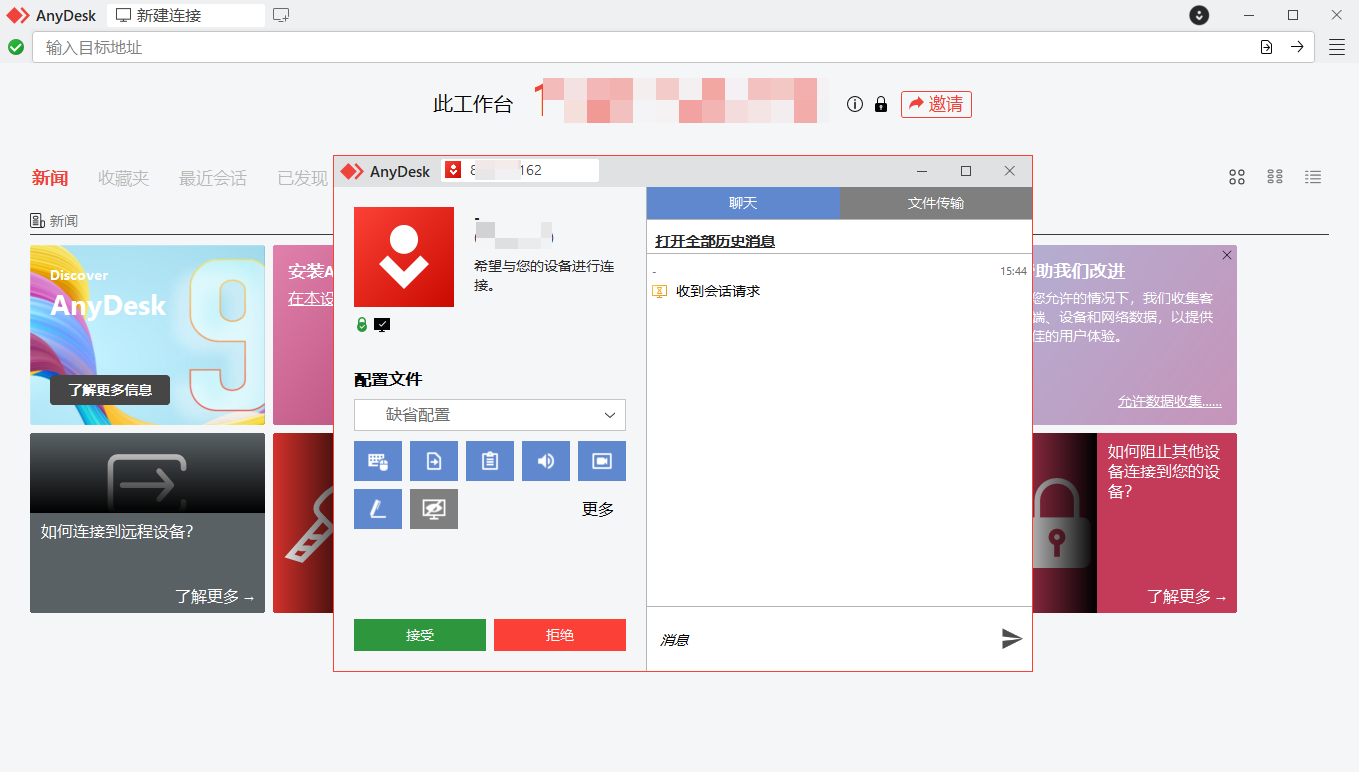Click the requester's red AnyDesk avatar

[x=404, y=257]
